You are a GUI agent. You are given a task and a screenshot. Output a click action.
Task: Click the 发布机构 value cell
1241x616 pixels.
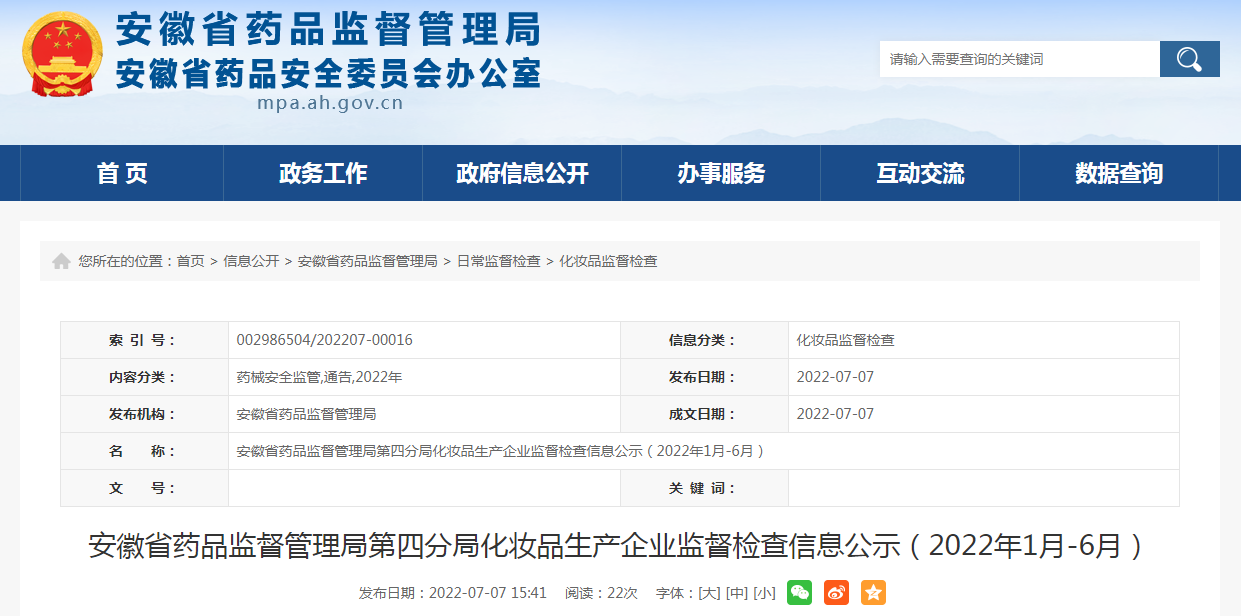coord(424,414)
